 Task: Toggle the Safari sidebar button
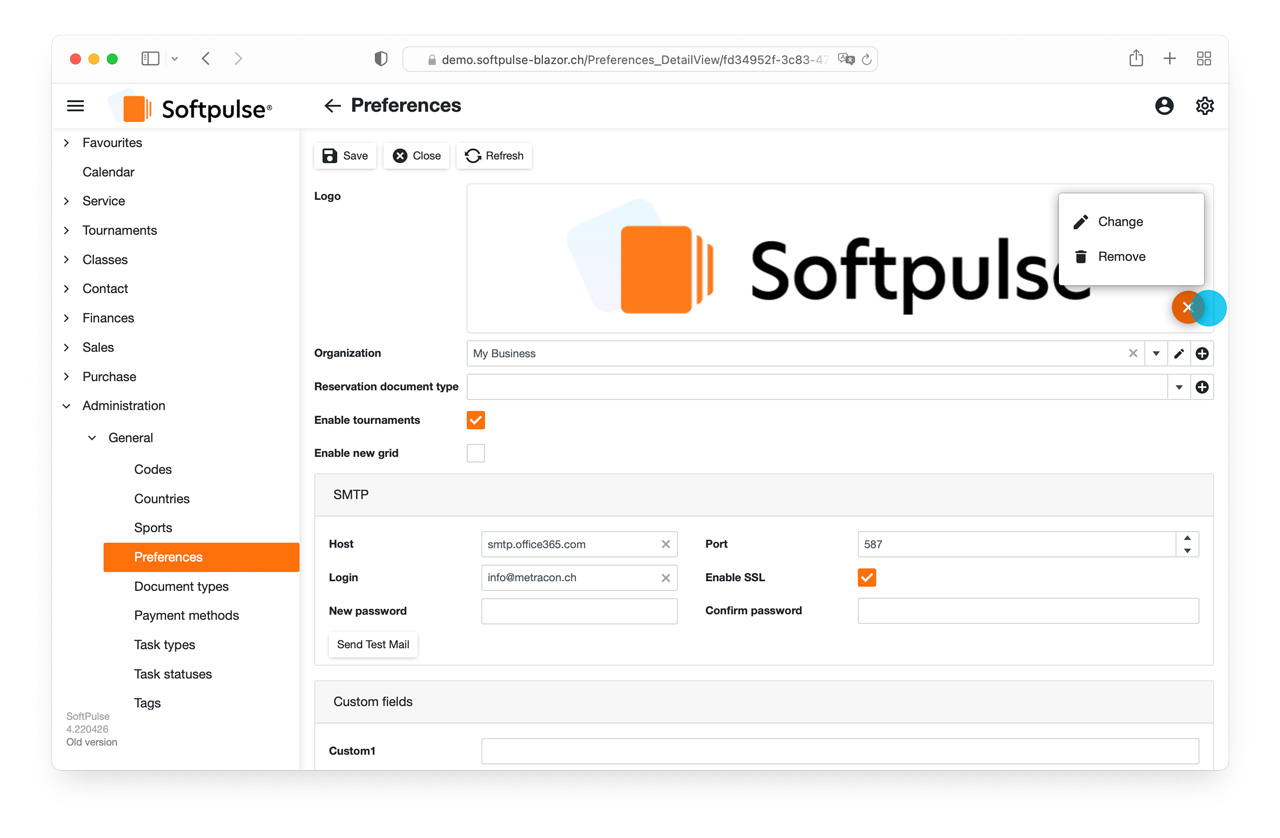150,59
